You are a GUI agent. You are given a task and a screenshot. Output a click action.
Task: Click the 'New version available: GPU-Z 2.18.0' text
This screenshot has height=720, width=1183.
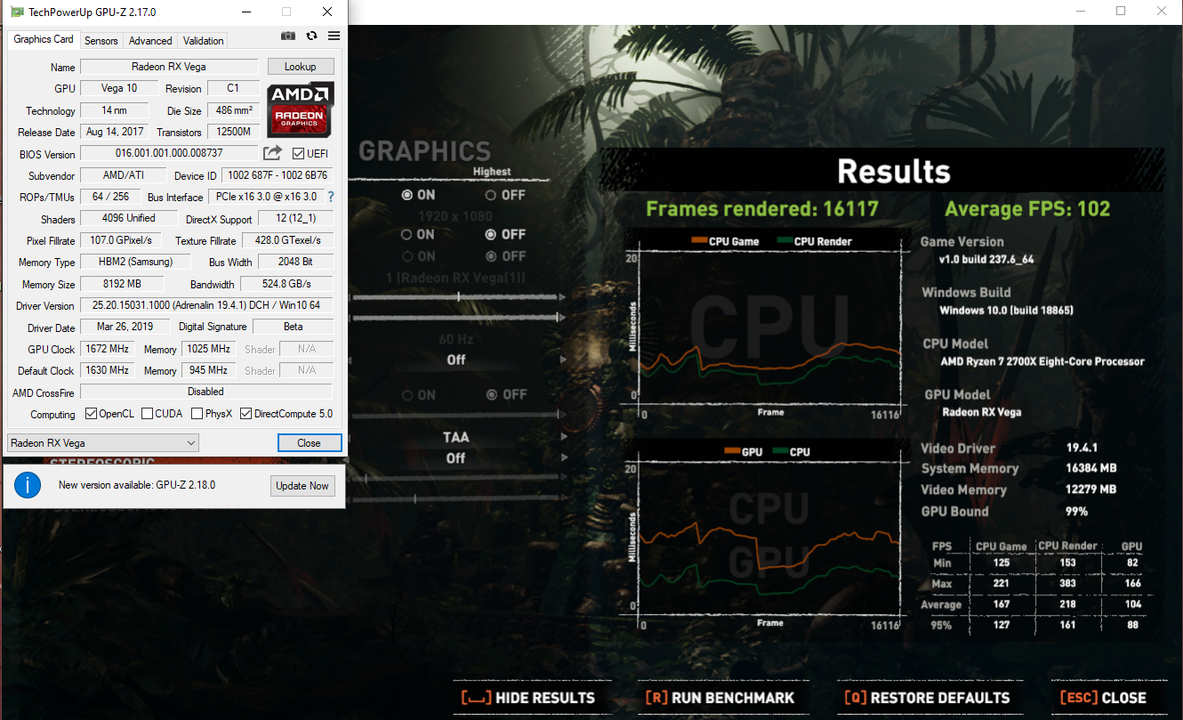pyautogui.click(x=137, y=485)
